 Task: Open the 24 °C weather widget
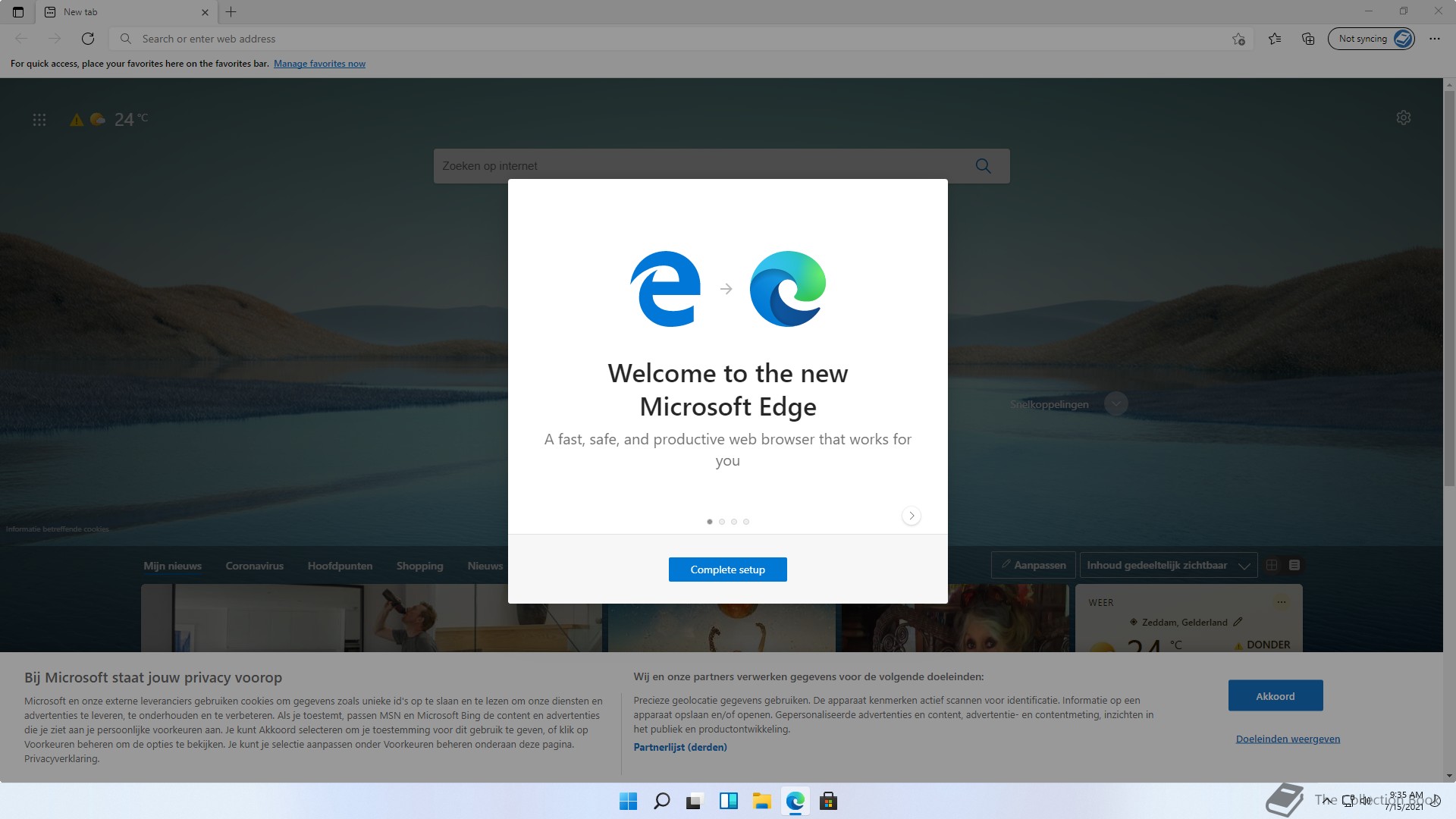[109, 119]
